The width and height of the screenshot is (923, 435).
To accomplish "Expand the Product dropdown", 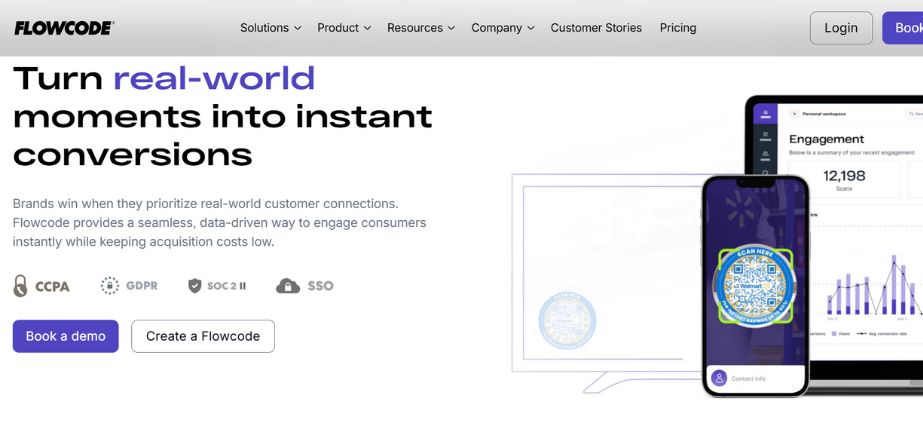I will click(344, 28).
